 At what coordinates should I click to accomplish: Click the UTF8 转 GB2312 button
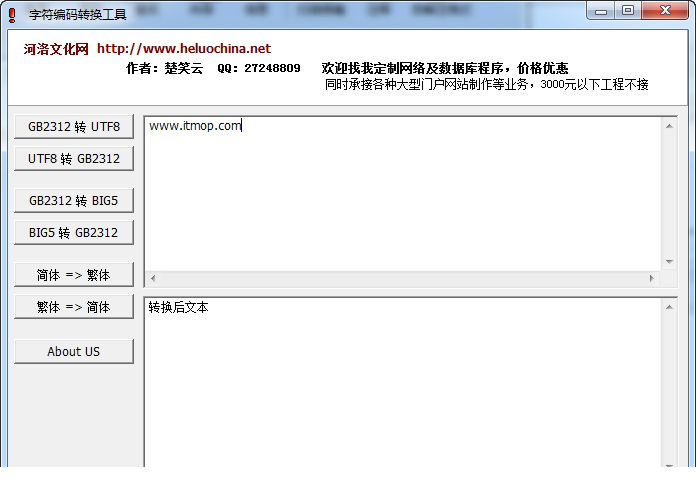74,158
